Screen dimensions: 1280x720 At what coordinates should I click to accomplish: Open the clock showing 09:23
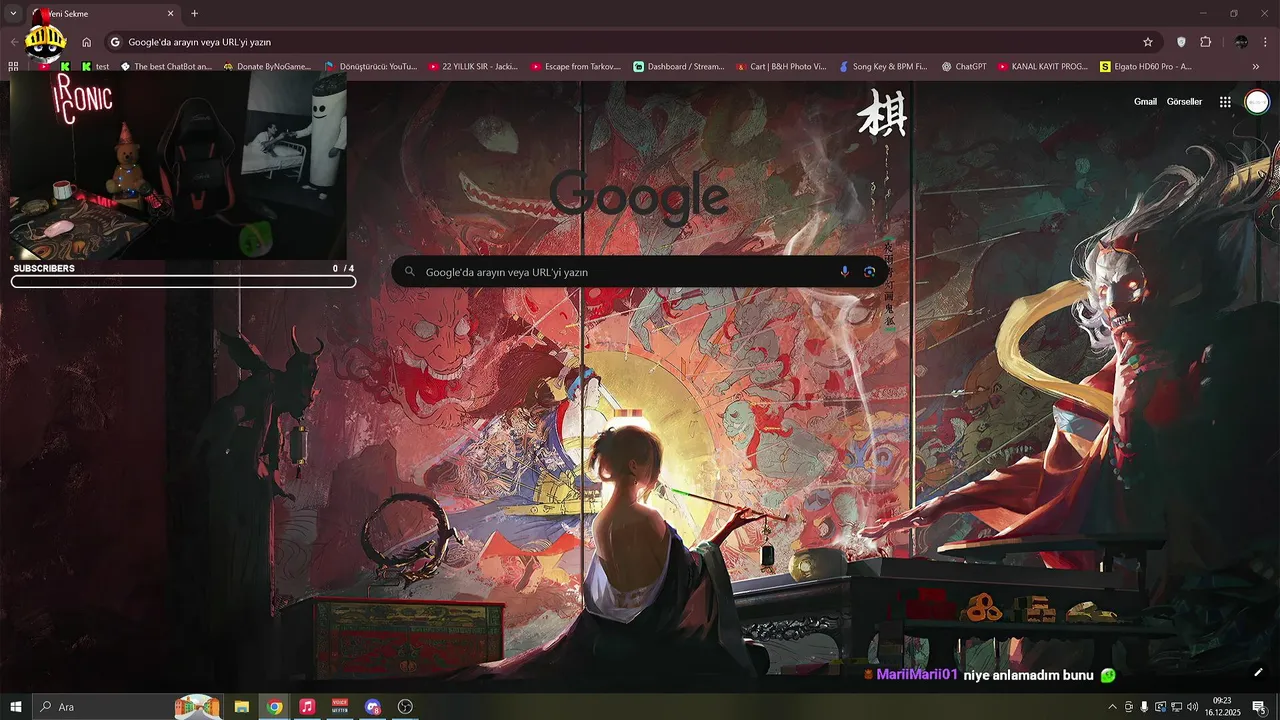(x=1222, y=707)
